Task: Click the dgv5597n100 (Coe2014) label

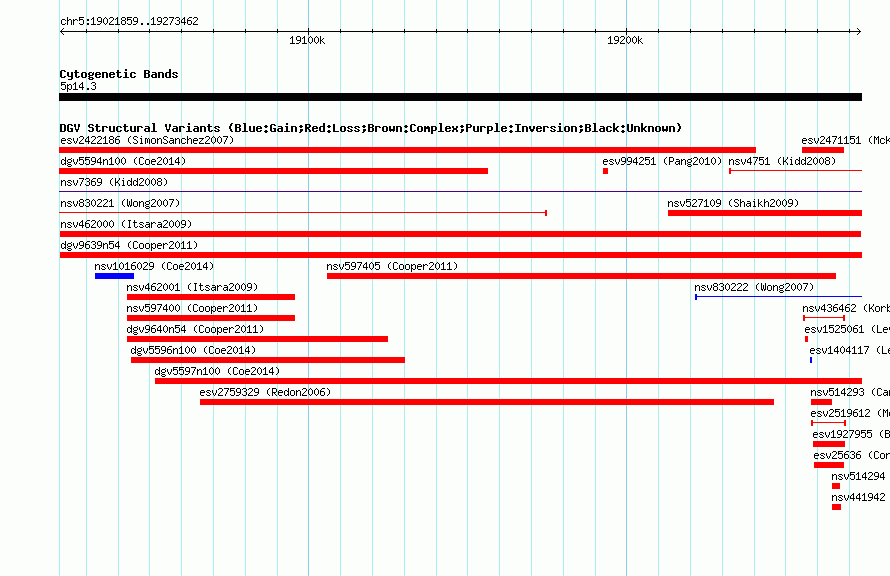Action: [217, 371]
